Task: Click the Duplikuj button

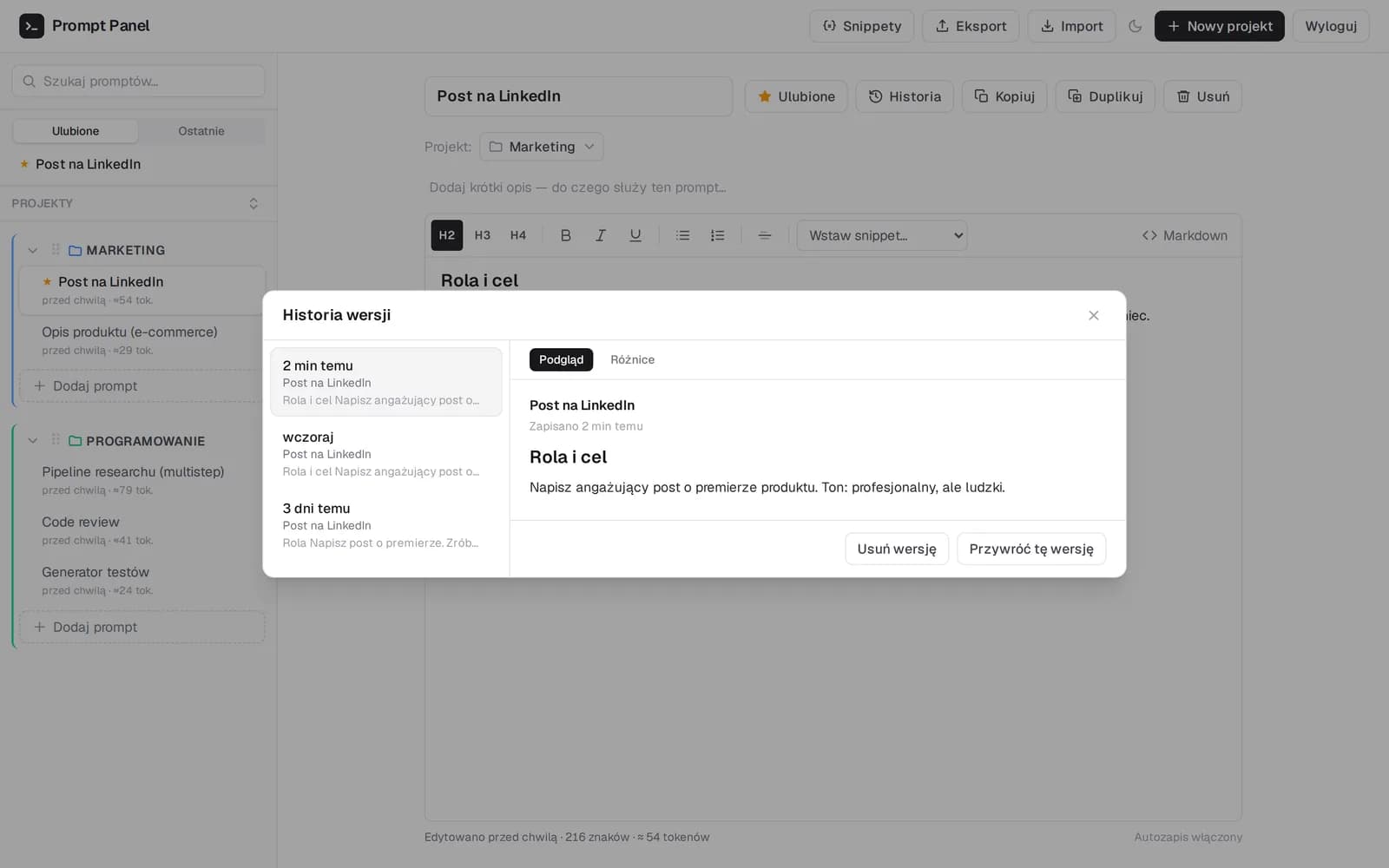Action: [1105, 96]
